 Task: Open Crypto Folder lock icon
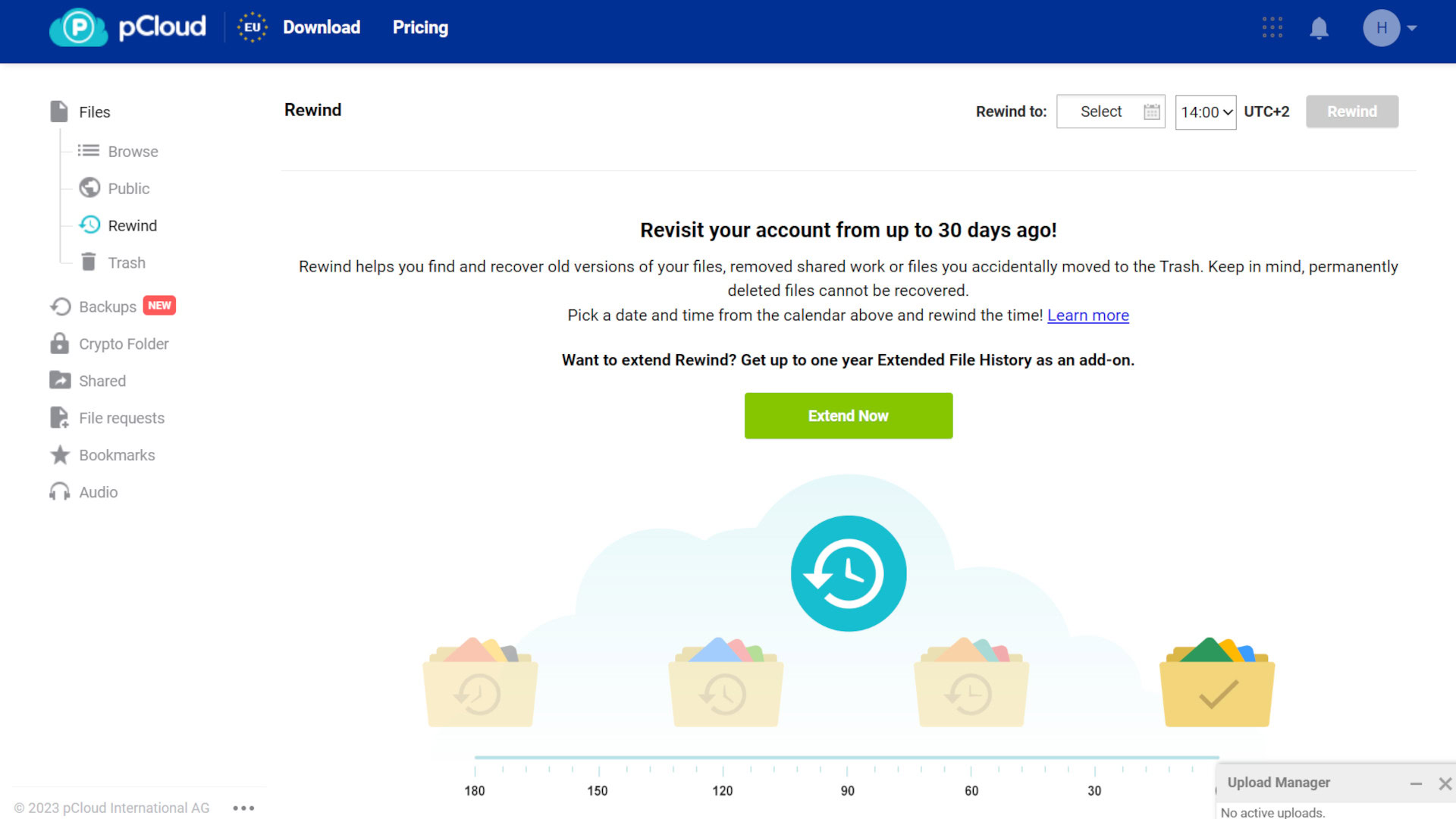(x=59, y=344)
